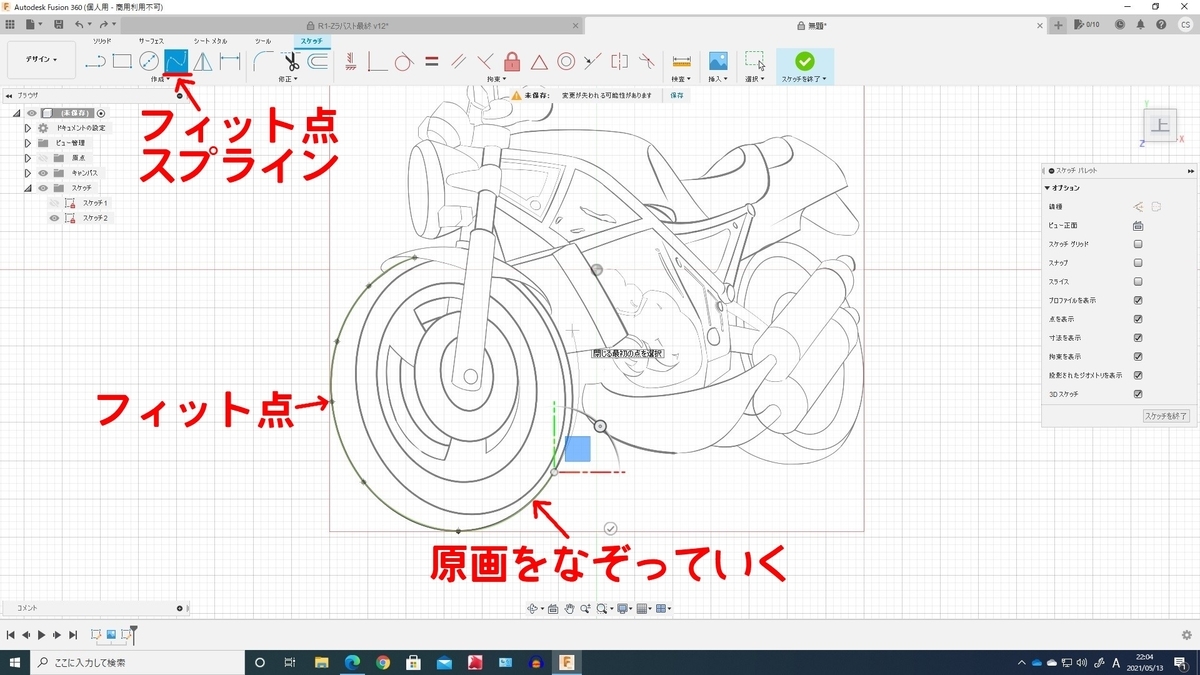1200x675 pixels.
Task: Select the 2-point rectangle tool
Action: (x=122, y=61)
